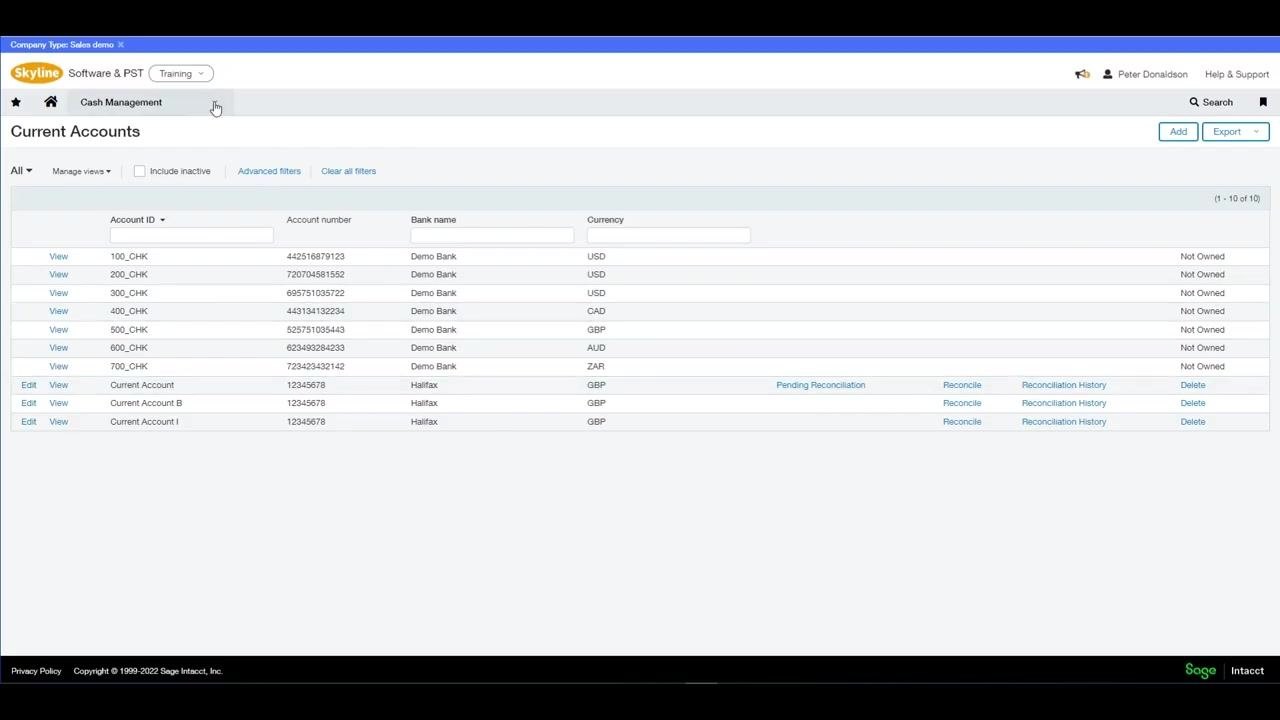
Task: Close the Company Type Sales demo banner
Action: click(121, 45)
